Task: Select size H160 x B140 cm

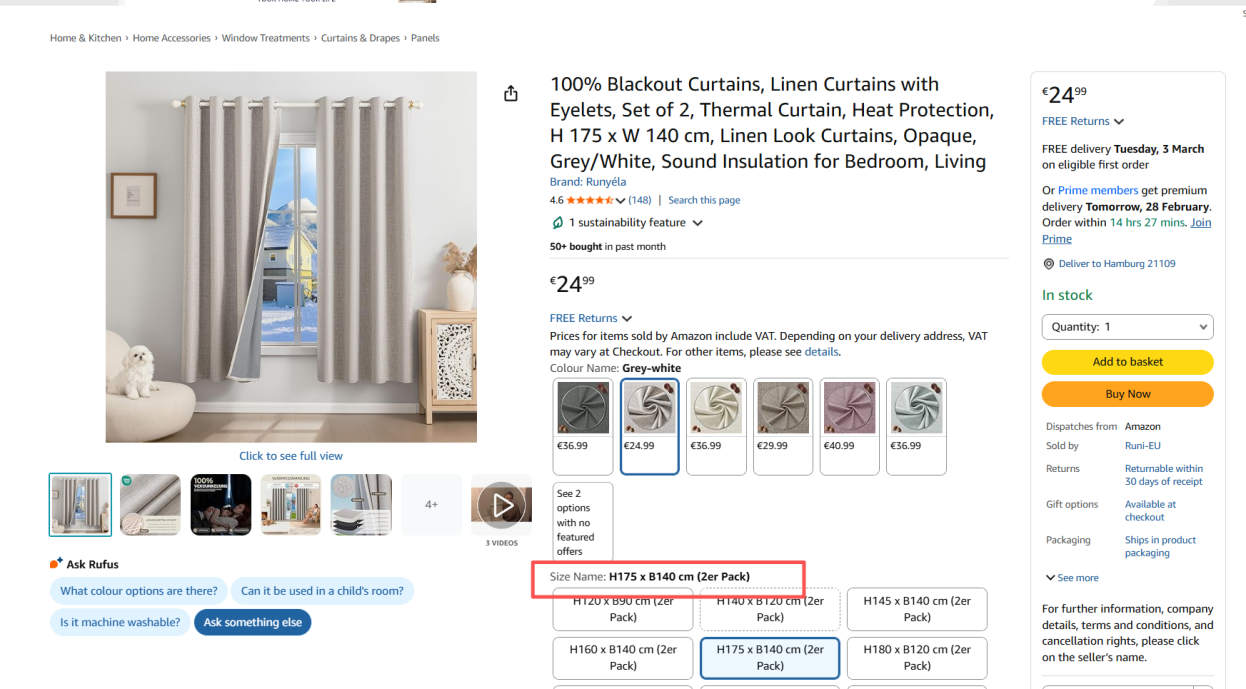Action: 623,657
